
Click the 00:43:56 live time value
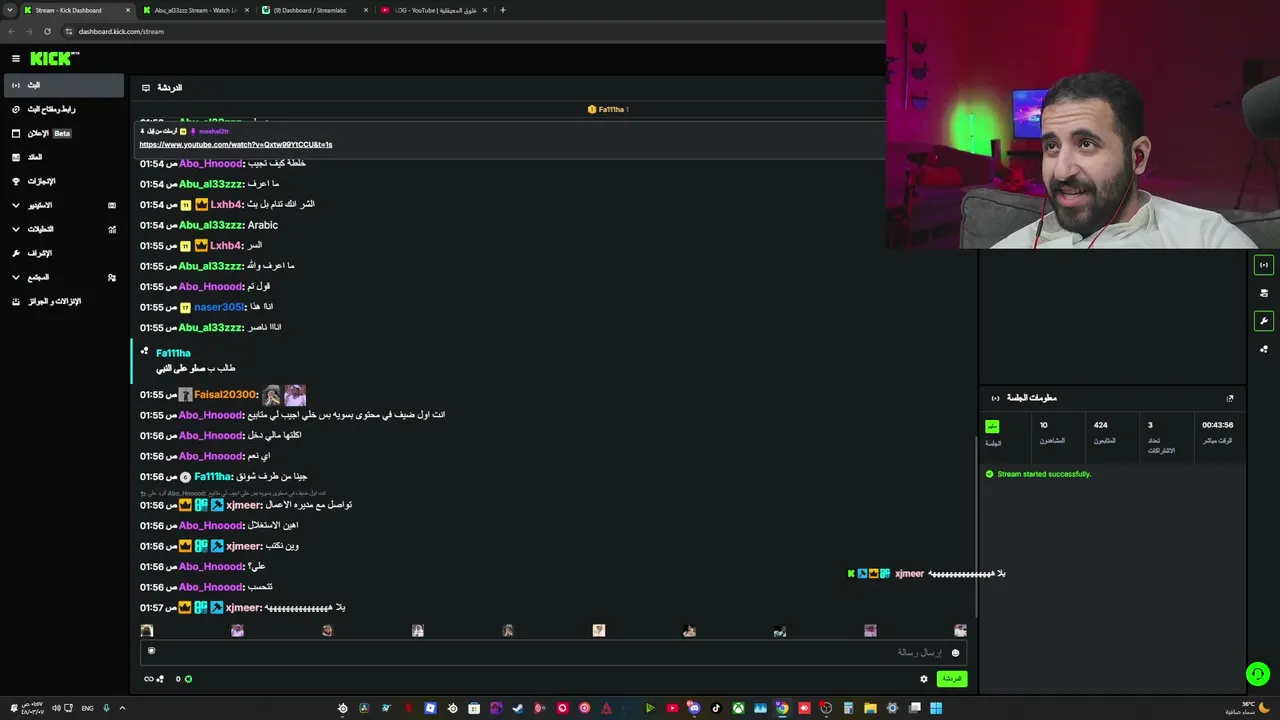tap(1217, 425)
